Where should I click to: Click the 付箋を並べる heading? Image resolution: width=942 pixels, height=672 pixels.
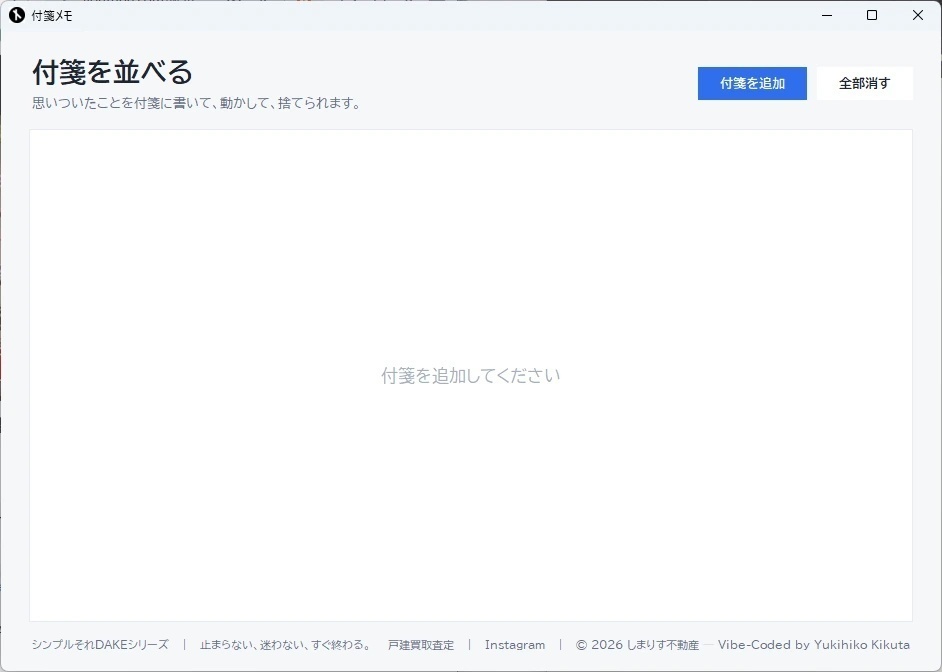coord(112,72)
